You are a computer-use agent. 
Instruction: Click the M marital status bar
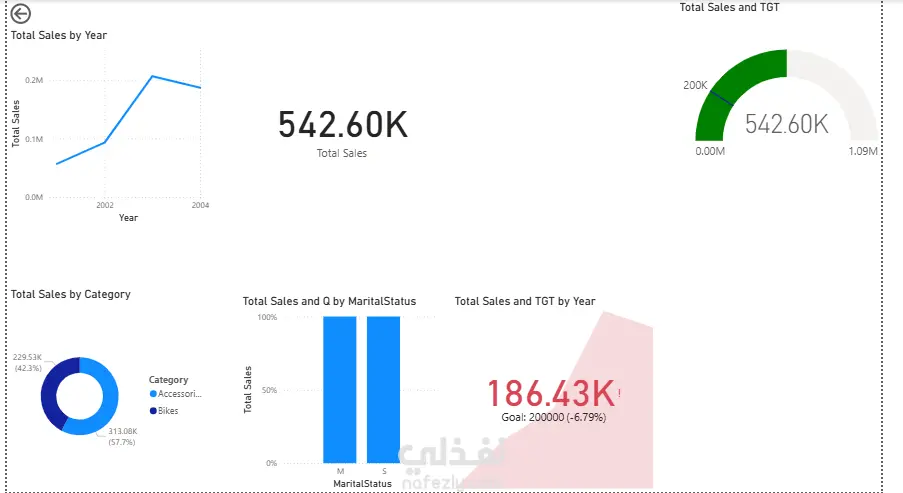tap(339, 389)
